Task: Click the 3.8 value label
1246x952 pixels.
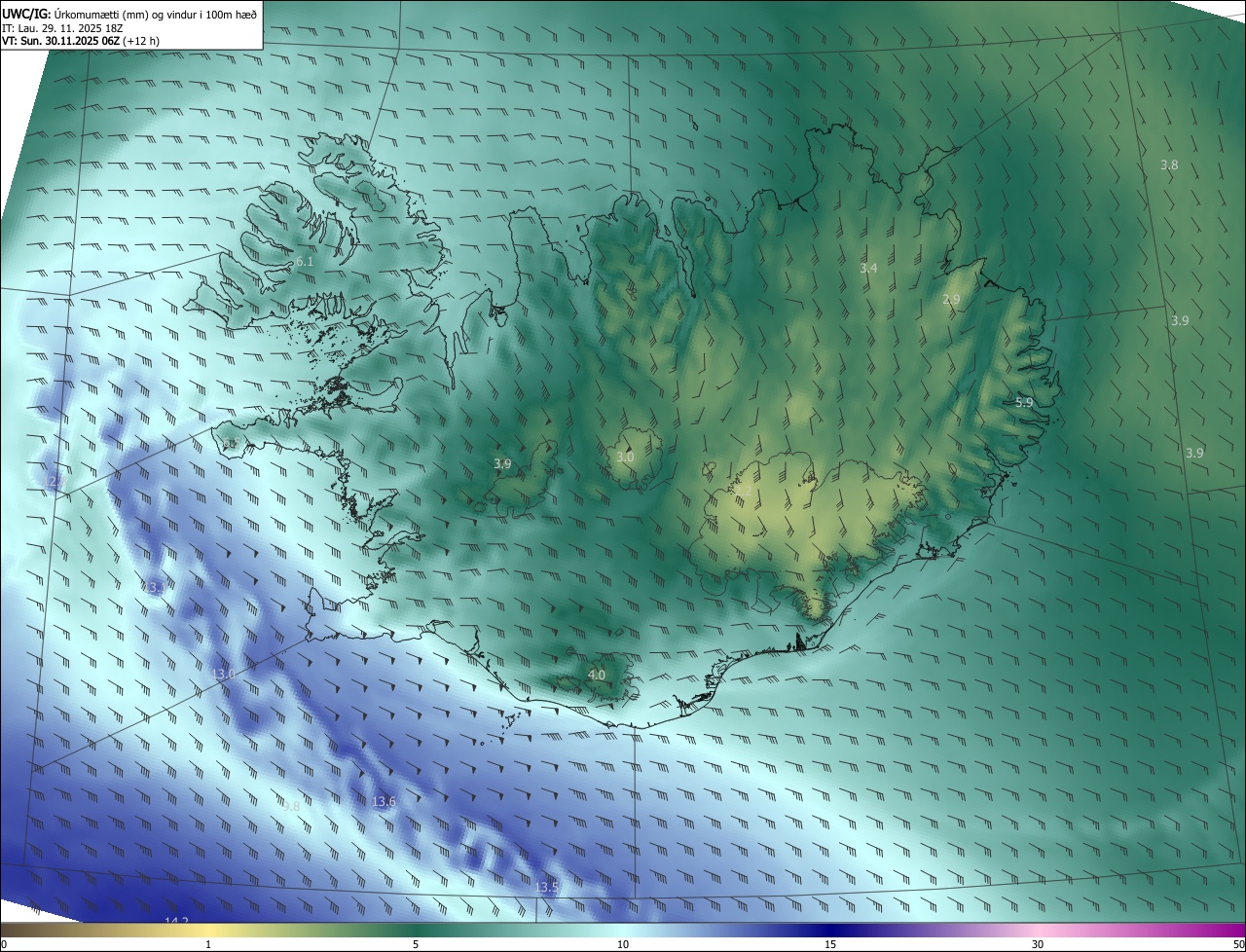Action: (1169, 165)
